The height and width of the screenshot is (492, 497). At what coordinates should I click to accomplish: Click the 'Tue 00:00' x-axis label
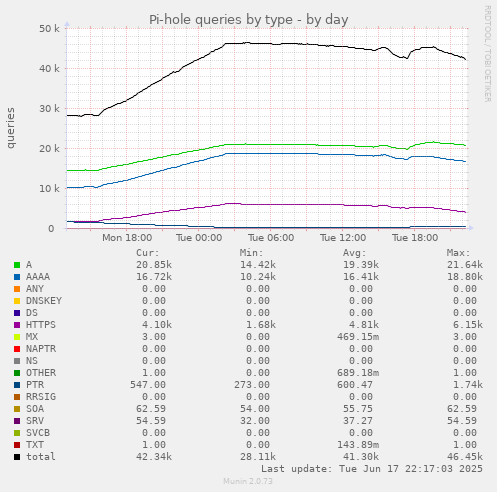click(x=199, y=238)
